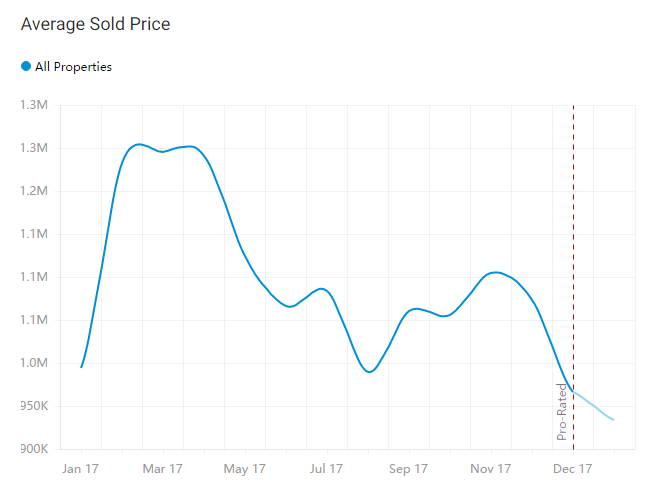Select the Jan 17 x-axis label

coord(80,468)
